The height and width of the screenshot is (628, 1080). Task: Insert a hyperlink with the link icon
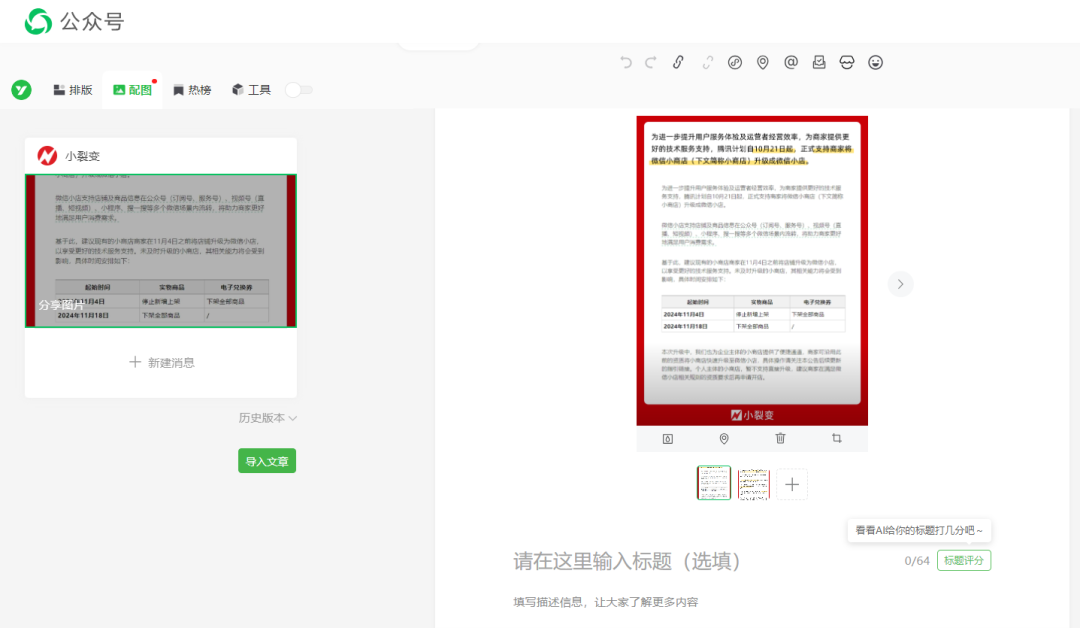[x=678, y=62]
